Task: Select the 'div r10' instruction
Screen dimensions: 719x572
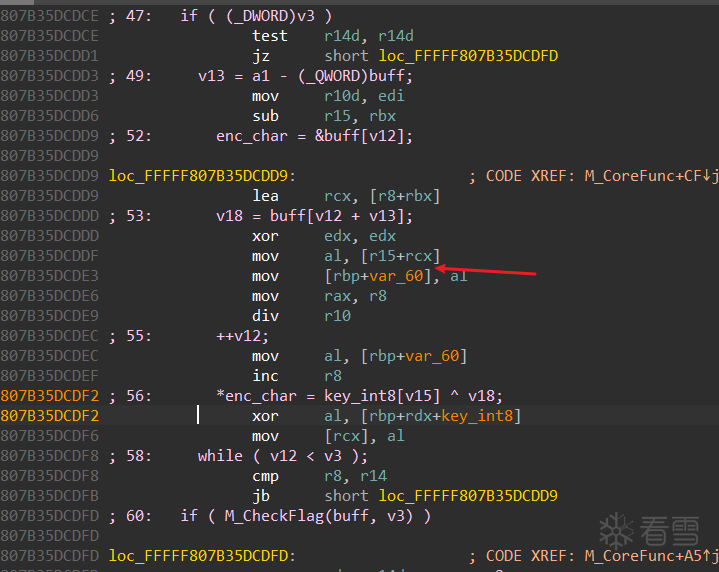Action: [301, 316]
